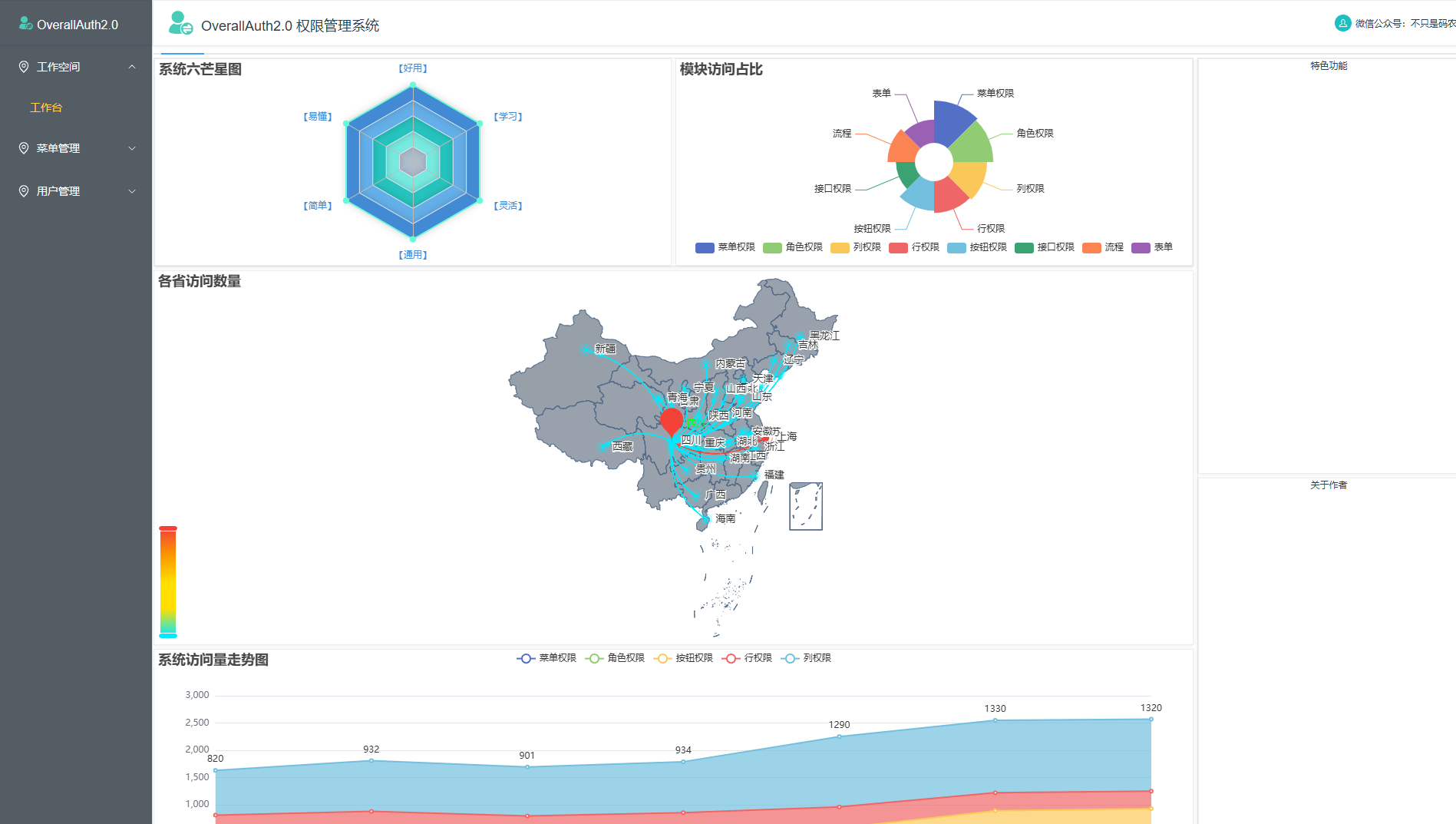1456x824 pixels.
Task: Click the 1330 data point on trend chart
Action: click(995, 720)
